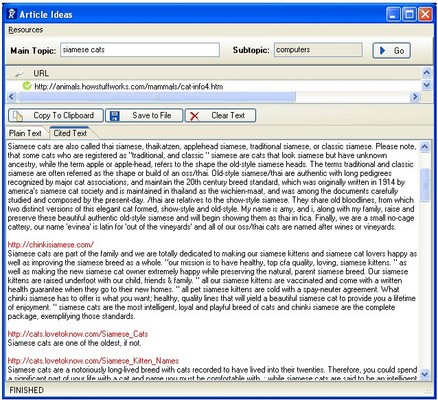Click text area scroll down arrow
Viewport: 438px width, 400px height.
pos(425,374)
